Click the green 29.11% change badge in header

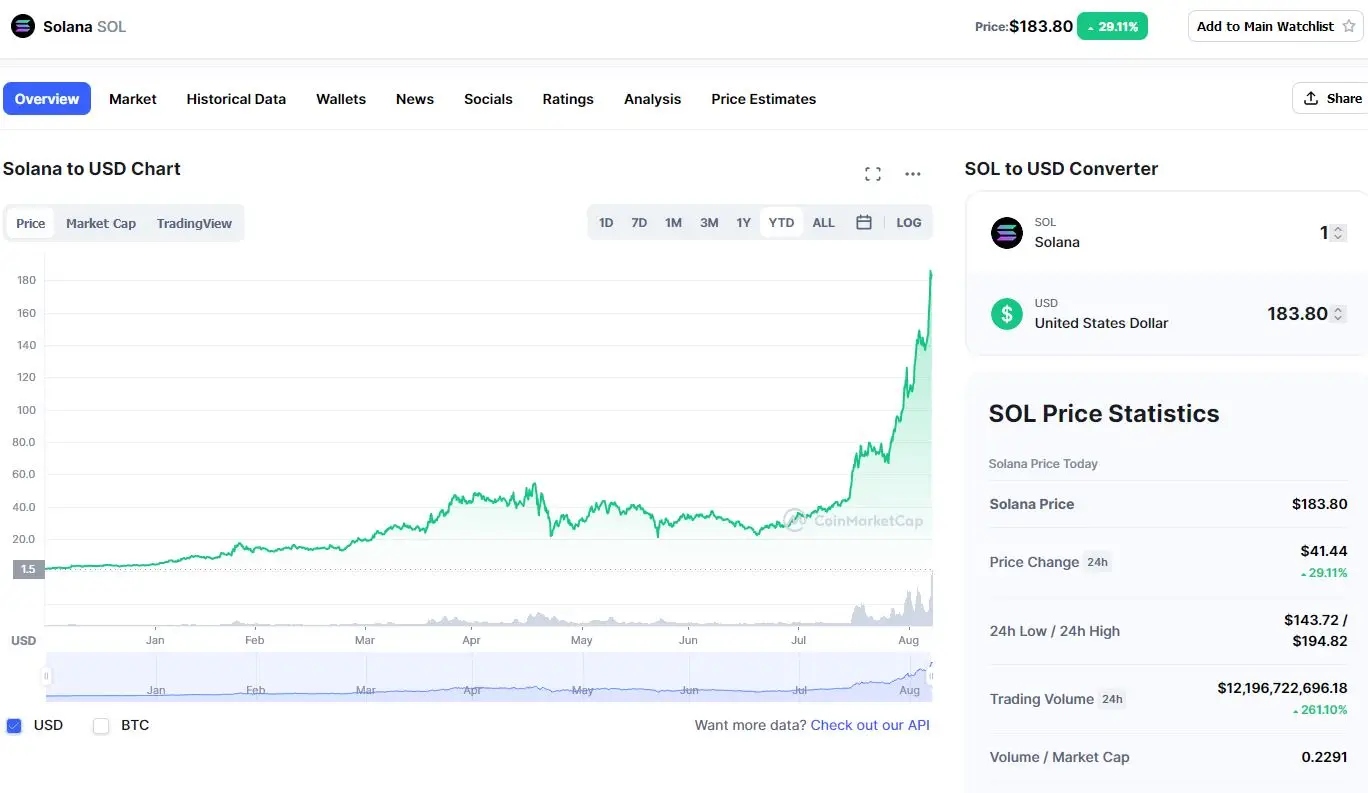coord(1112,26)
